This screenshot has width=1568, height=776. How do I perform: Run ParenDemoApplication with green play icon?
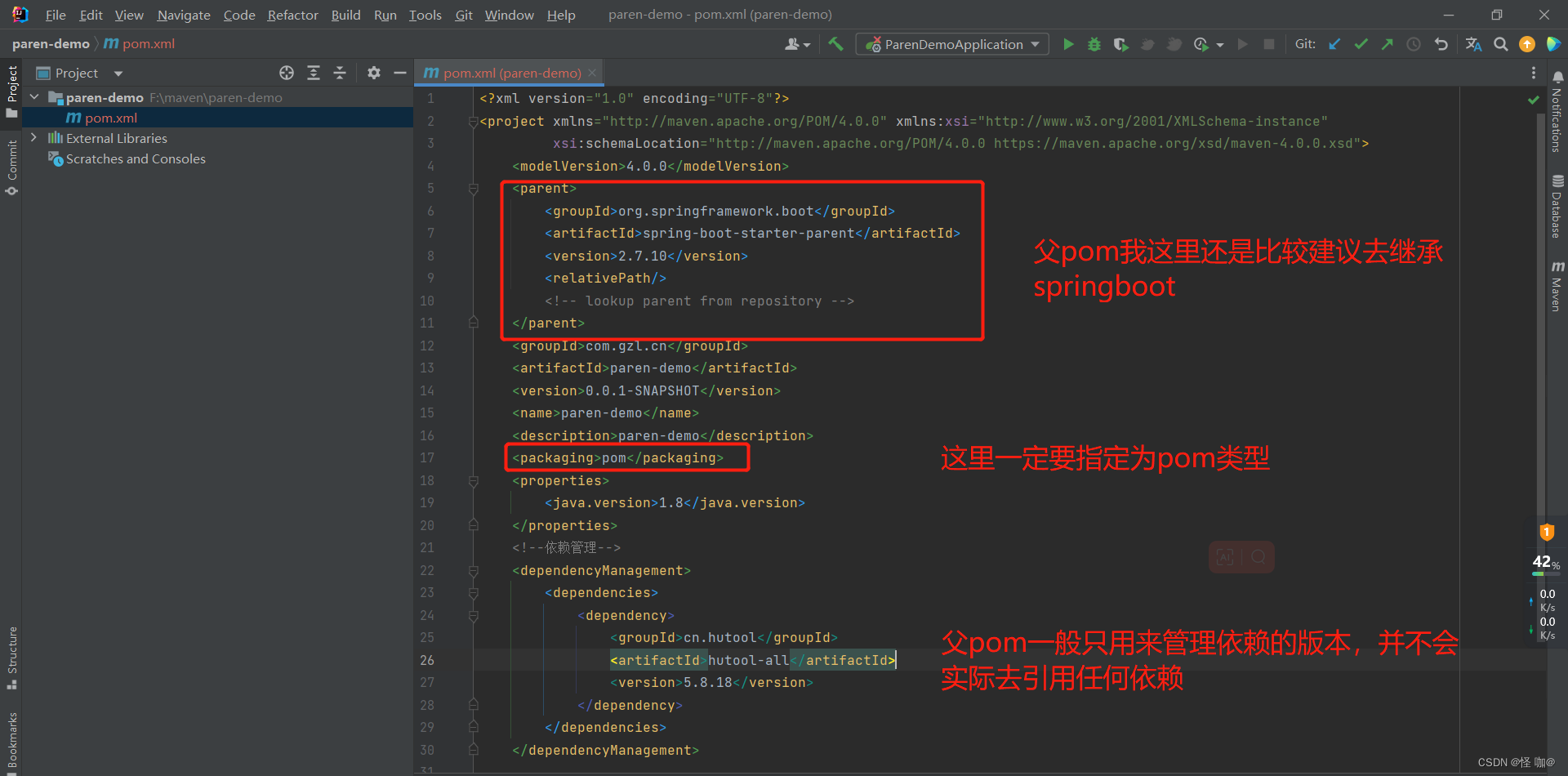click(x=1068, y=44)
